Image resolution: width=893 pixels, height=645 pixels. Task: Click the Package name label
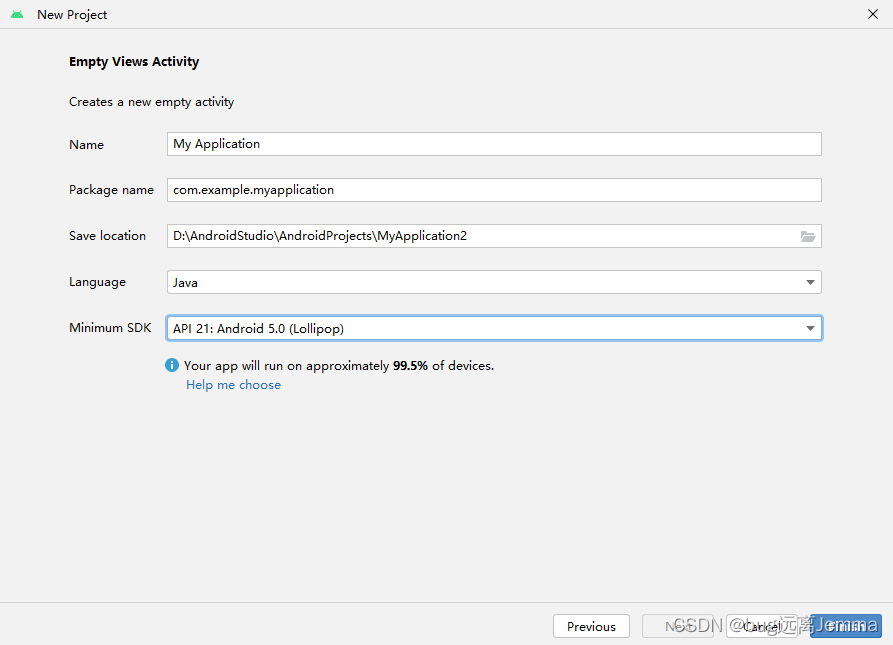tap(111, 190)
